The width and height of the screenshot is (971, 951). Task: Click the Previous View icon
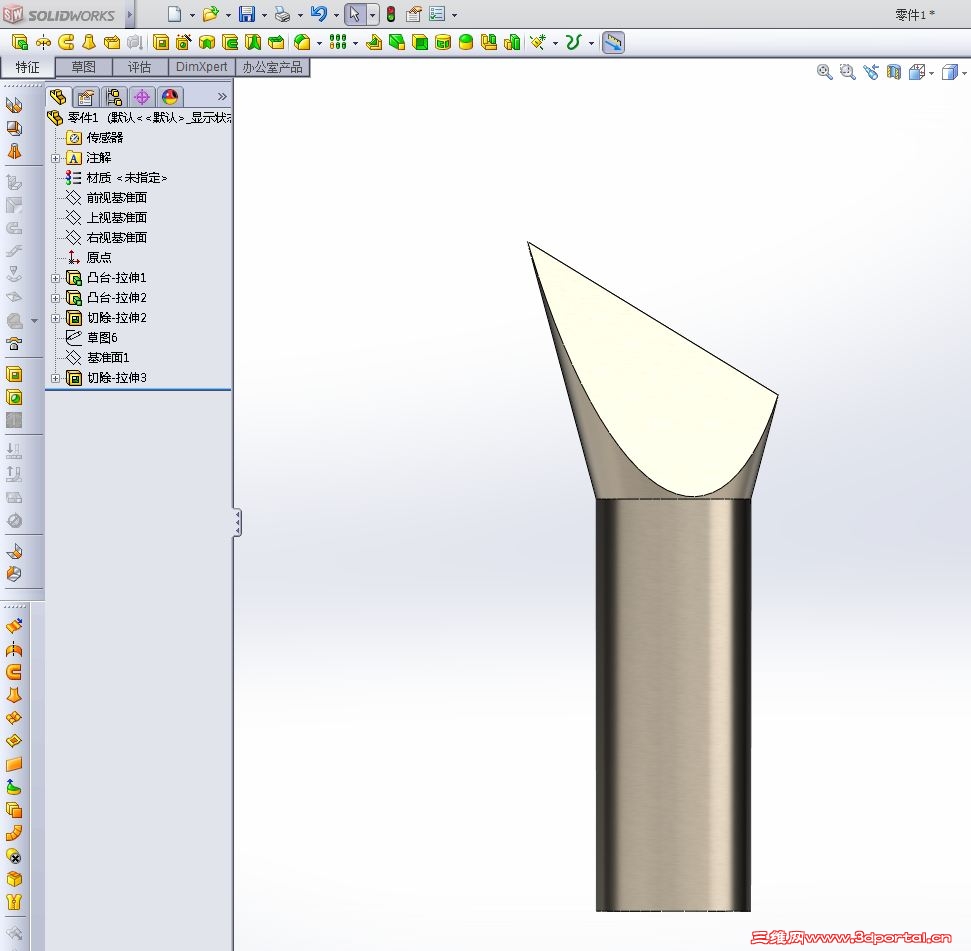[871, 72]
